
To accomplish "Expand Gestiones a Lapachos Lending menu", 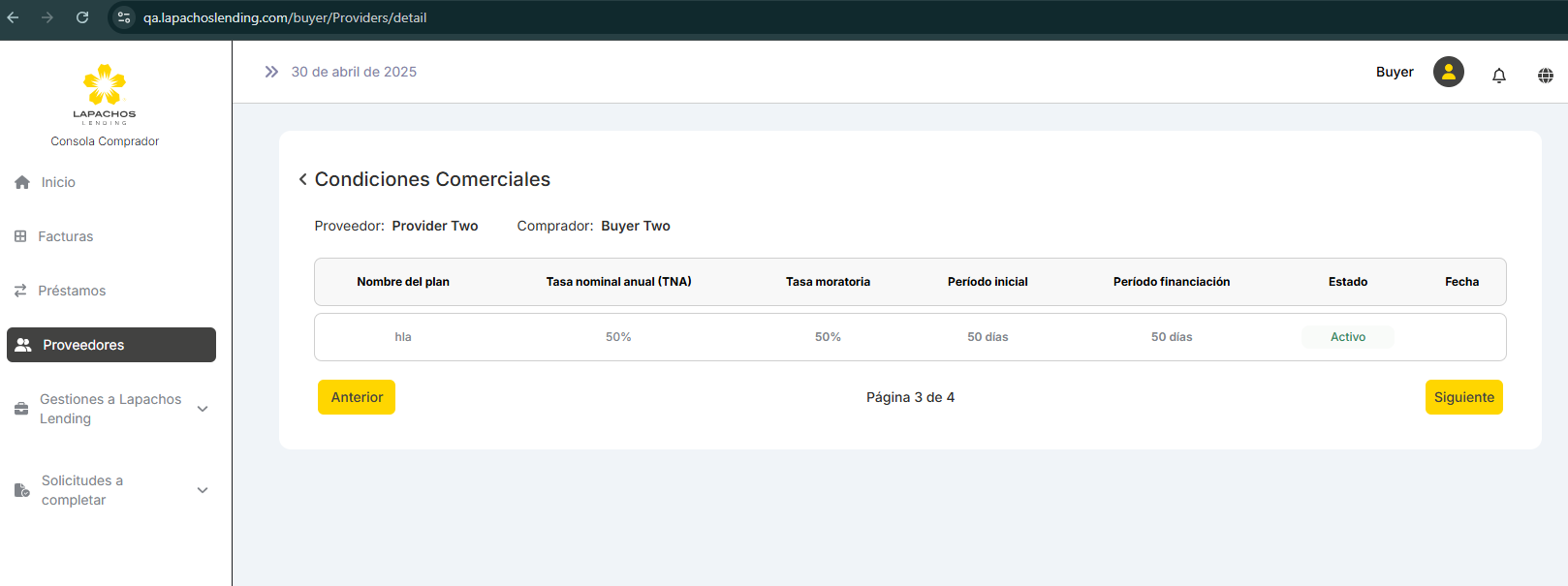I will coord(203,409).
